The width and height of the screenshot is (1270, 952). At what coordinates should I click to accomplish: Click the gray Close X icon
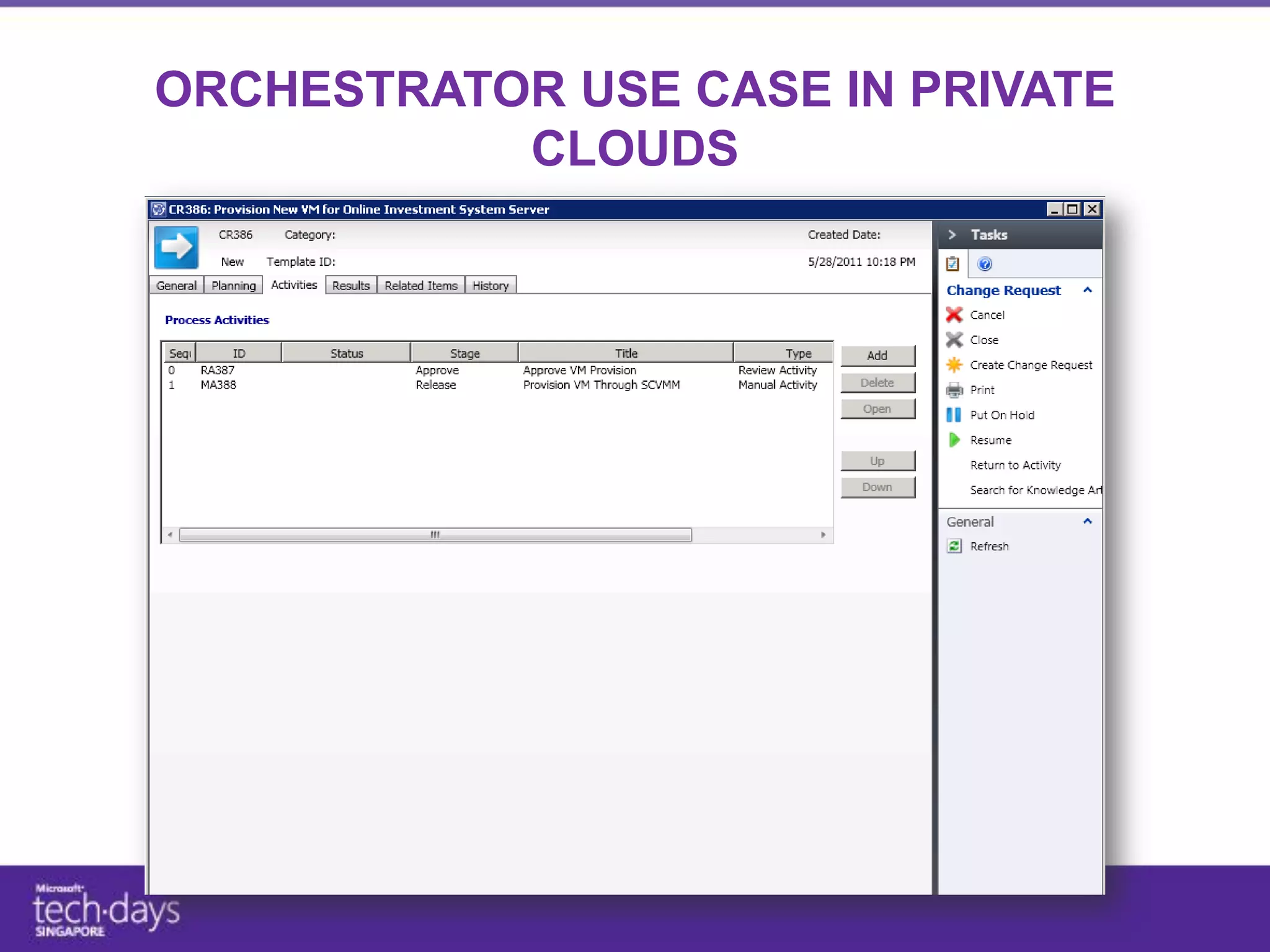click(x=954, y=340)
